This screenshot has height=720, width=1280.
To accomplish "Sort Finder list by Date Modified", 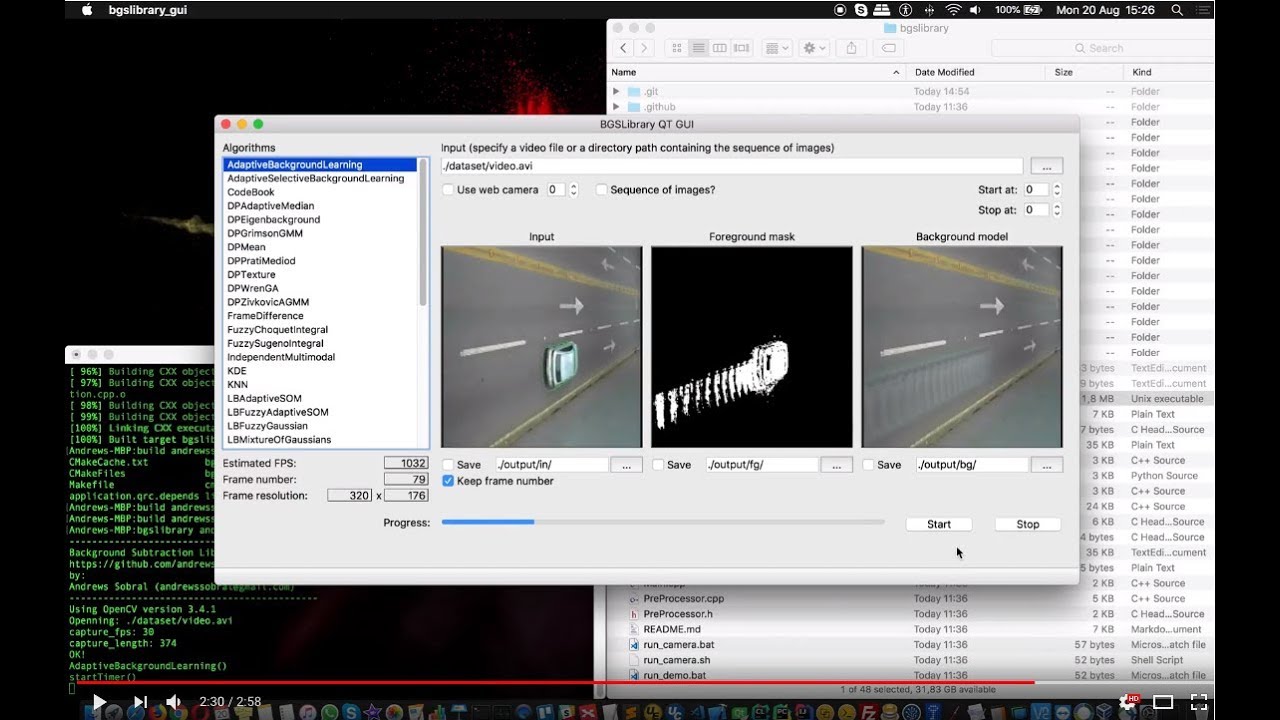I will tap(975, 72).
